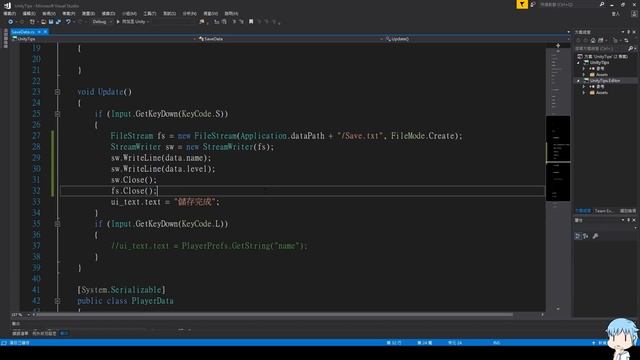Collapse the UnityTips project node

pyautogui.click(x=578, y=62)
